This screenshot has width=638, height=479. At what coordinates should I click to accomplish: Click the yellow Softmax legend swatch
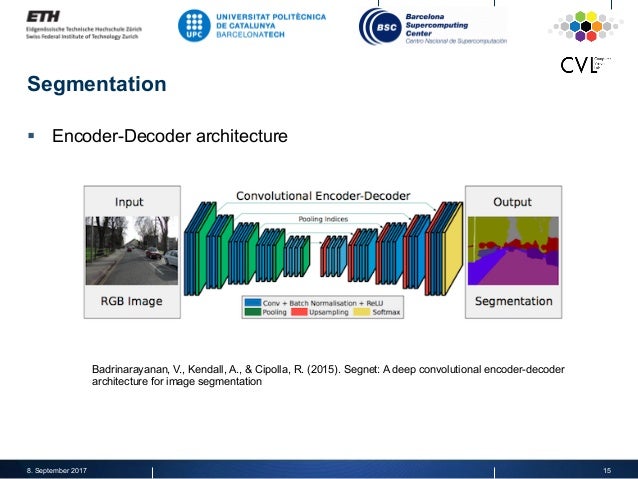[x=362, y=312]
